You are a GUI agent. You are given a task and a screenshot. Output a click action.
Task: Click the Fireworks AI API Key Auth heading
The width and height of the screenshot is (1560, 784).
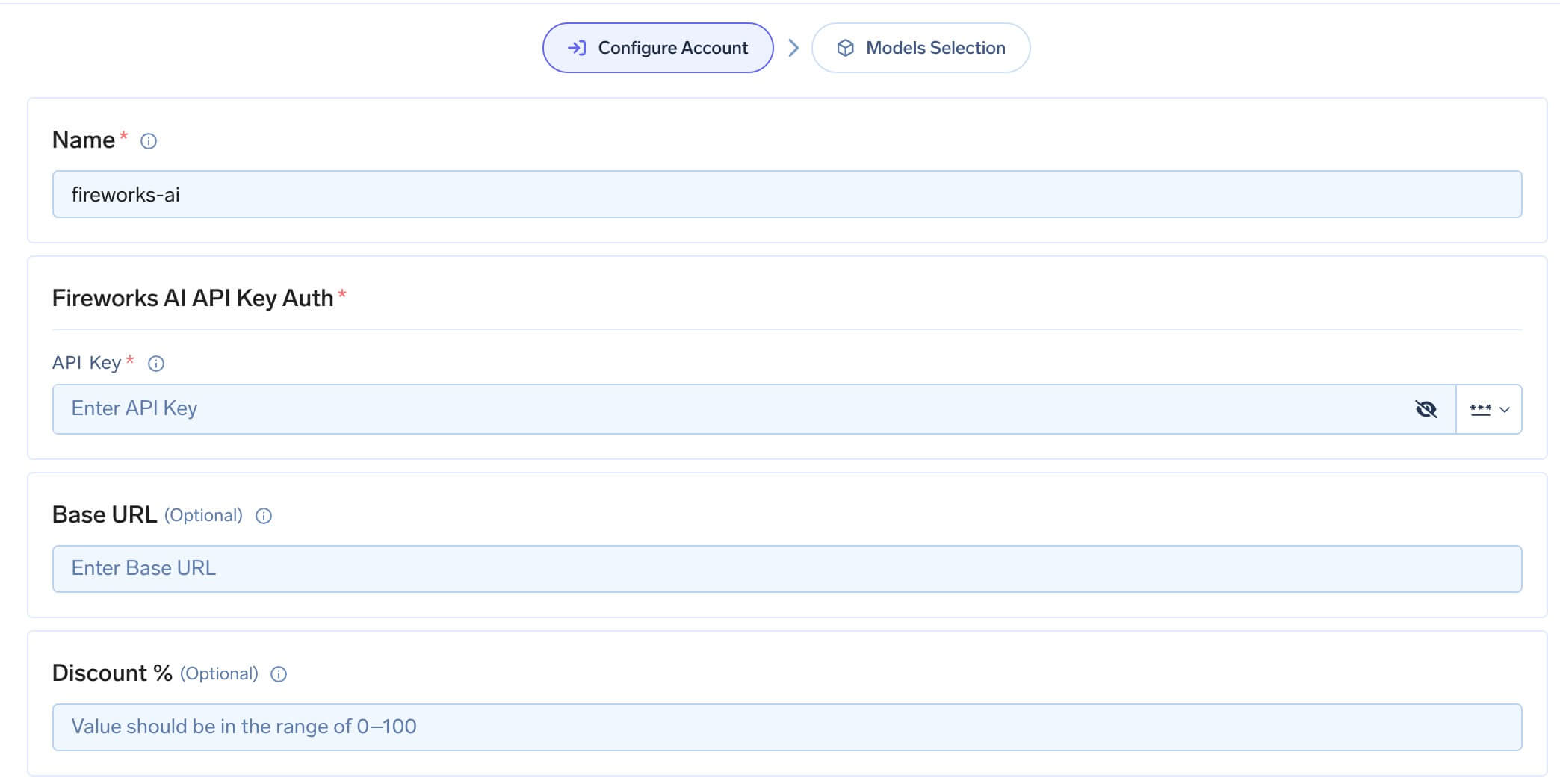pos(193,298)
